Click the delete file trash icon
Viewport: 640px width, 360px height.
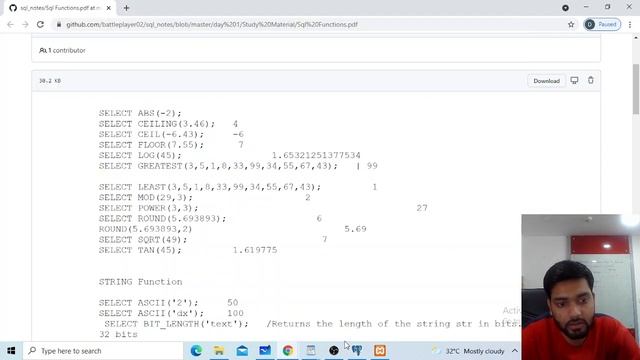(591, 80)
